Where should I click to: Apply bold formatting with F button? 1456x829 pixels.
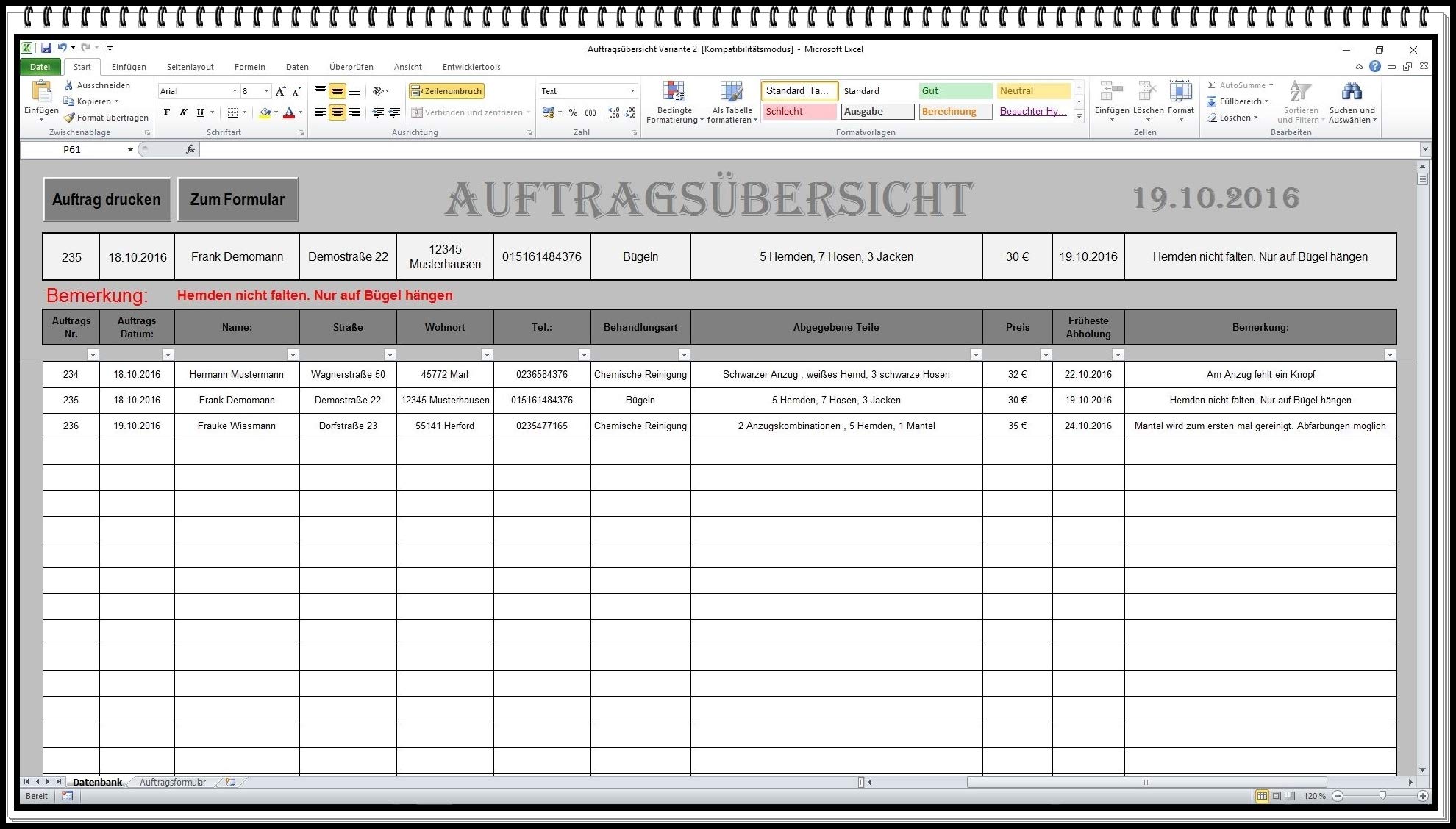click(x=167, y=112)
